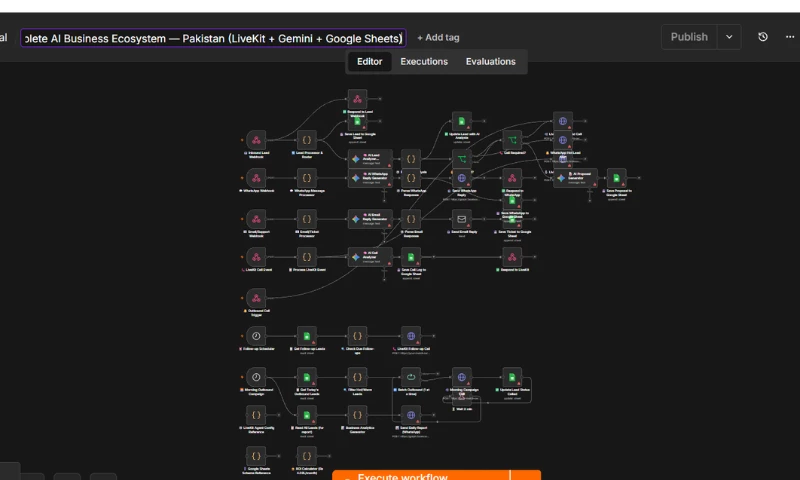Select the Batch Outbound loop node
The width and height of the screenshot is (800, 480).
pyautogui.click(x=411, y=377)
